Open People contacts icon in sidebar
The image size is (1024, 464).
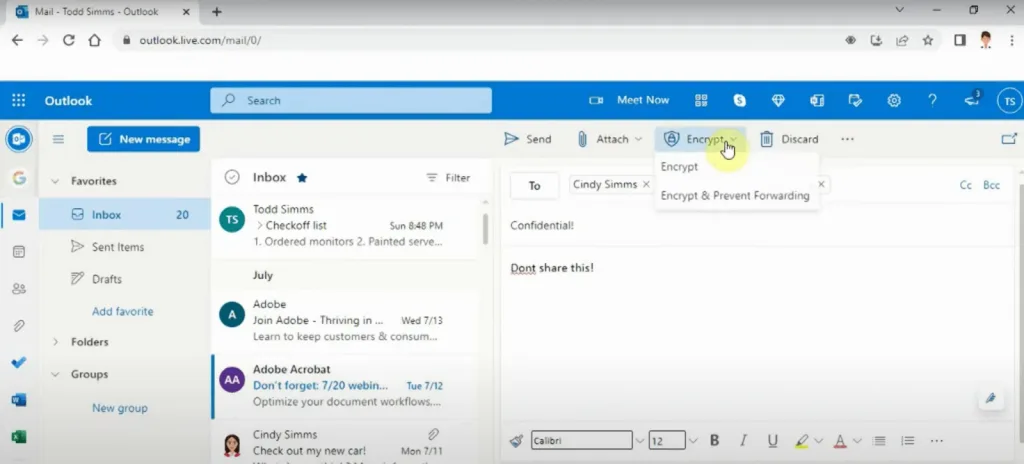(x=18, y=289)
